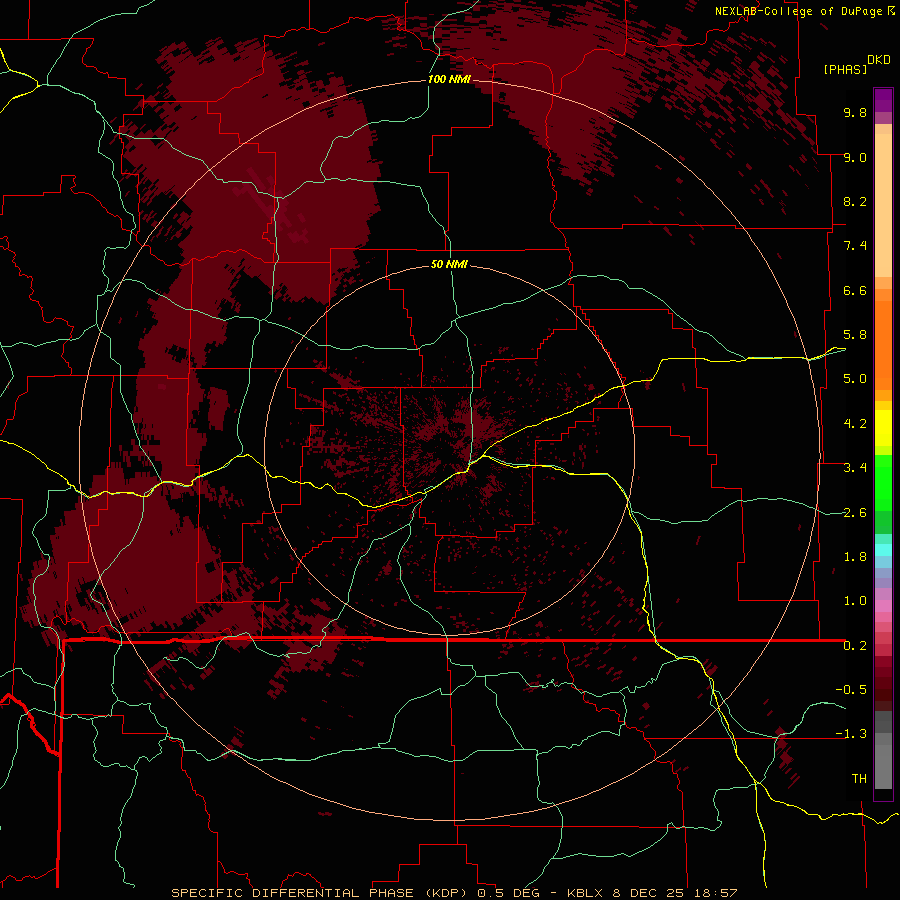Image resolution: width=900 pixels, height=900 pixels.
Task: Click the DKD label above the color scale
Action: click(879, 60)
